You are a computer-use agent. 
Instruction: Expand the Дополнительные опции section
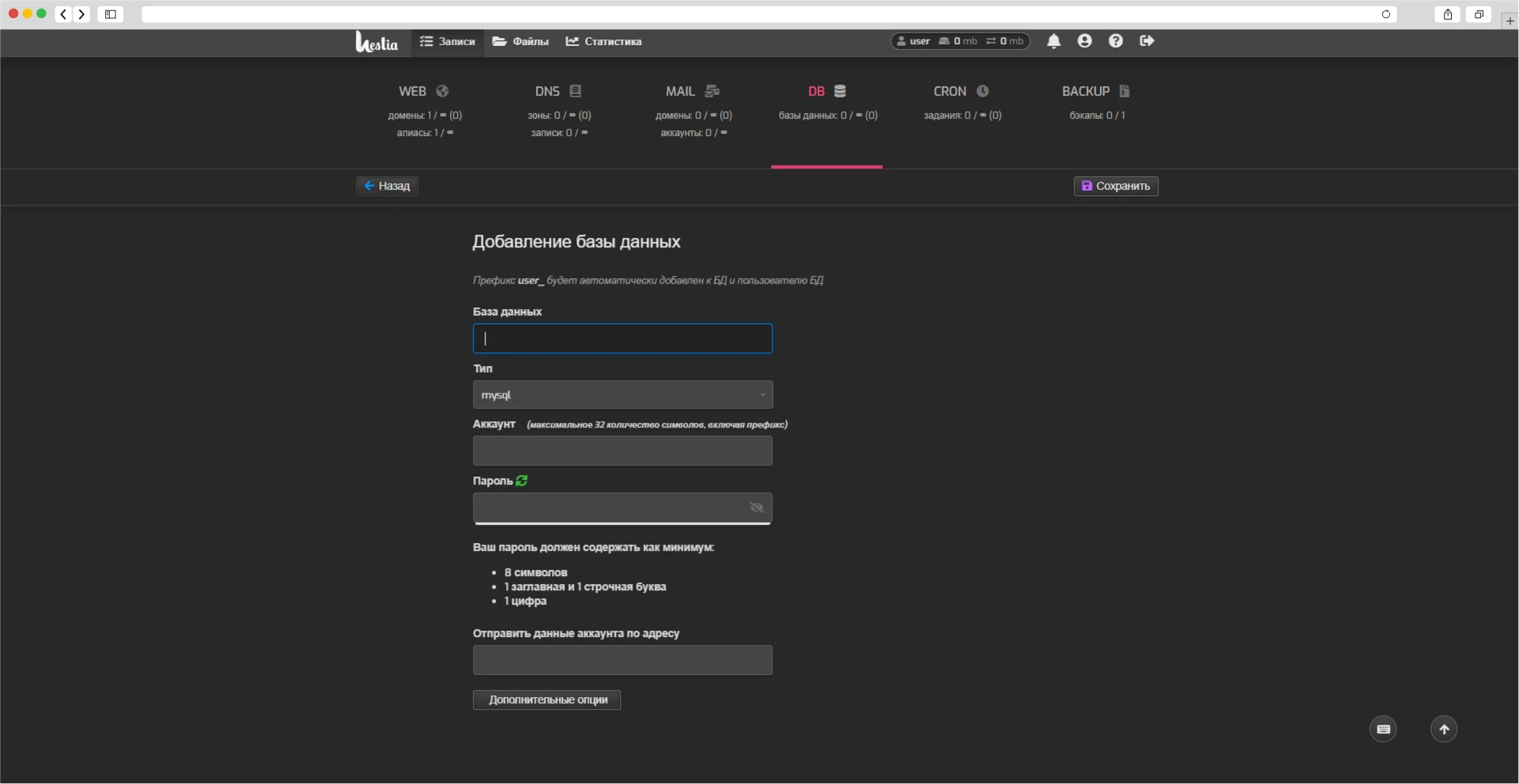point(547,700)
